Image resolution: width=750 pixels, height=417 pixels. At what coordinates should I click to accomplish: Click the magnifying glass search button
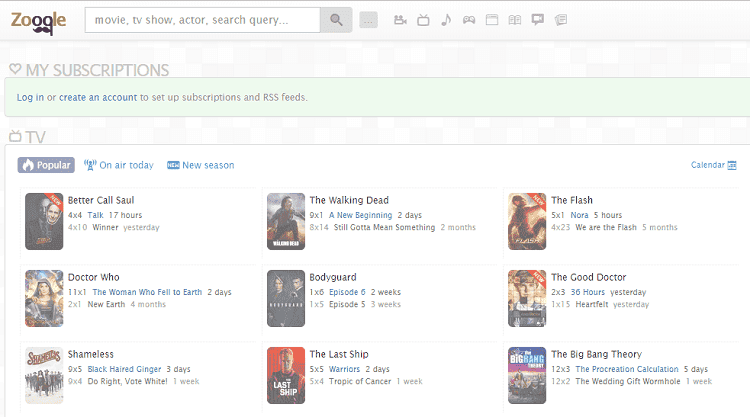336,19
